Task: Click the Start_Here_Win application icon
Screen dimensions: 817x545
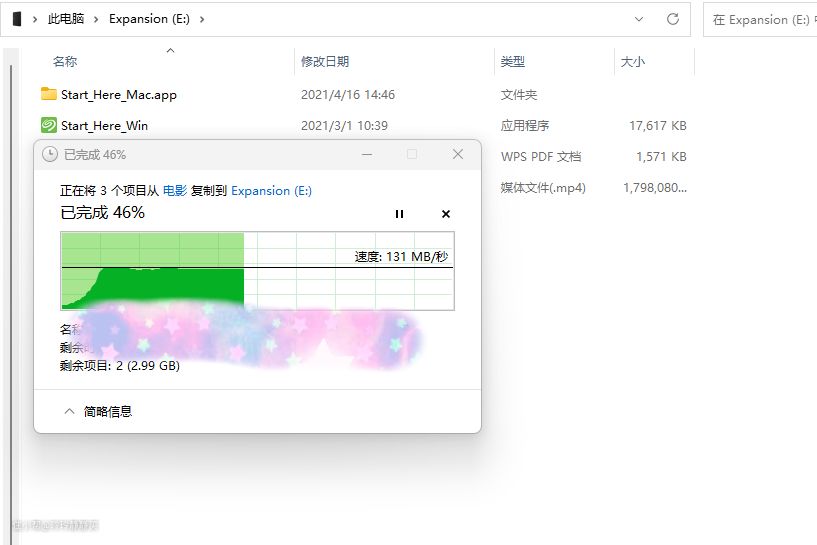Action: coord(49,126)
